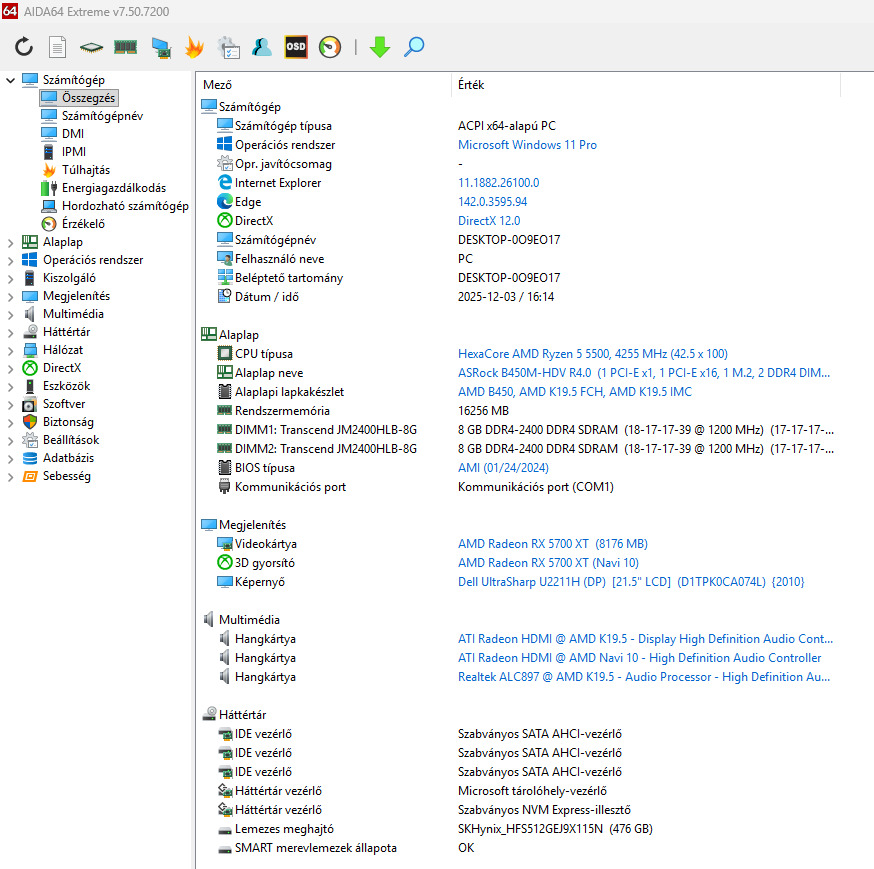Open Internet Explorer version 11.1882.26100.0 link

point(498,183)
